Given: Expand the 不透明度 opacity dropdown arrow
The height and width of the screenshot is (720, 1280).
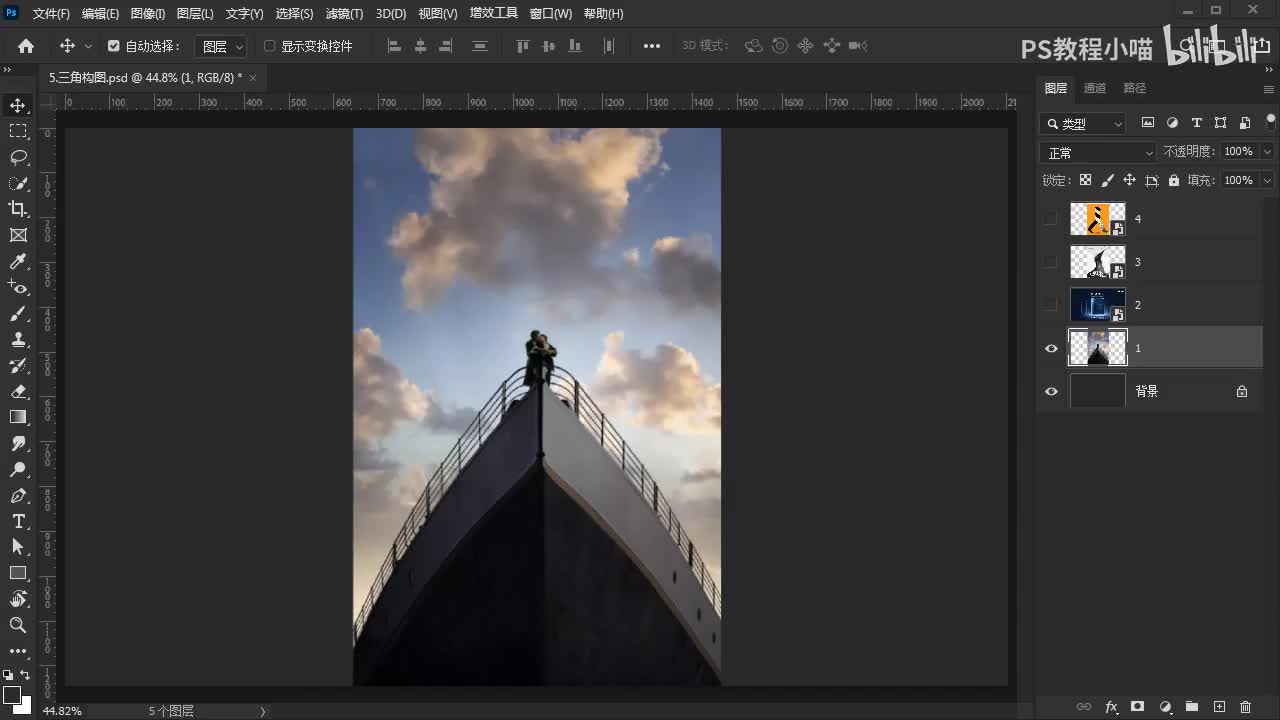Looking at the screenshot, I should 1267,152.
